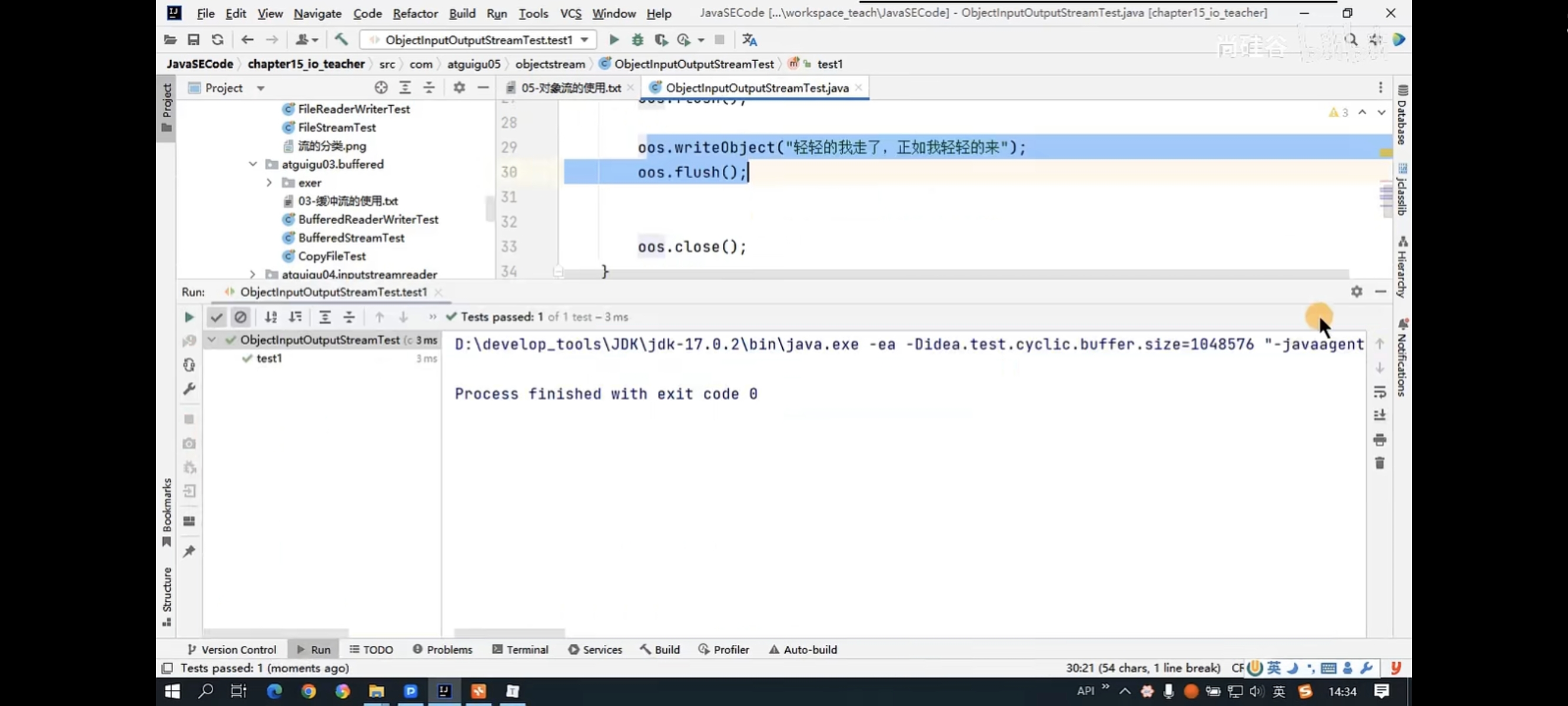Toggle Show Ignored tests filter

240,317
